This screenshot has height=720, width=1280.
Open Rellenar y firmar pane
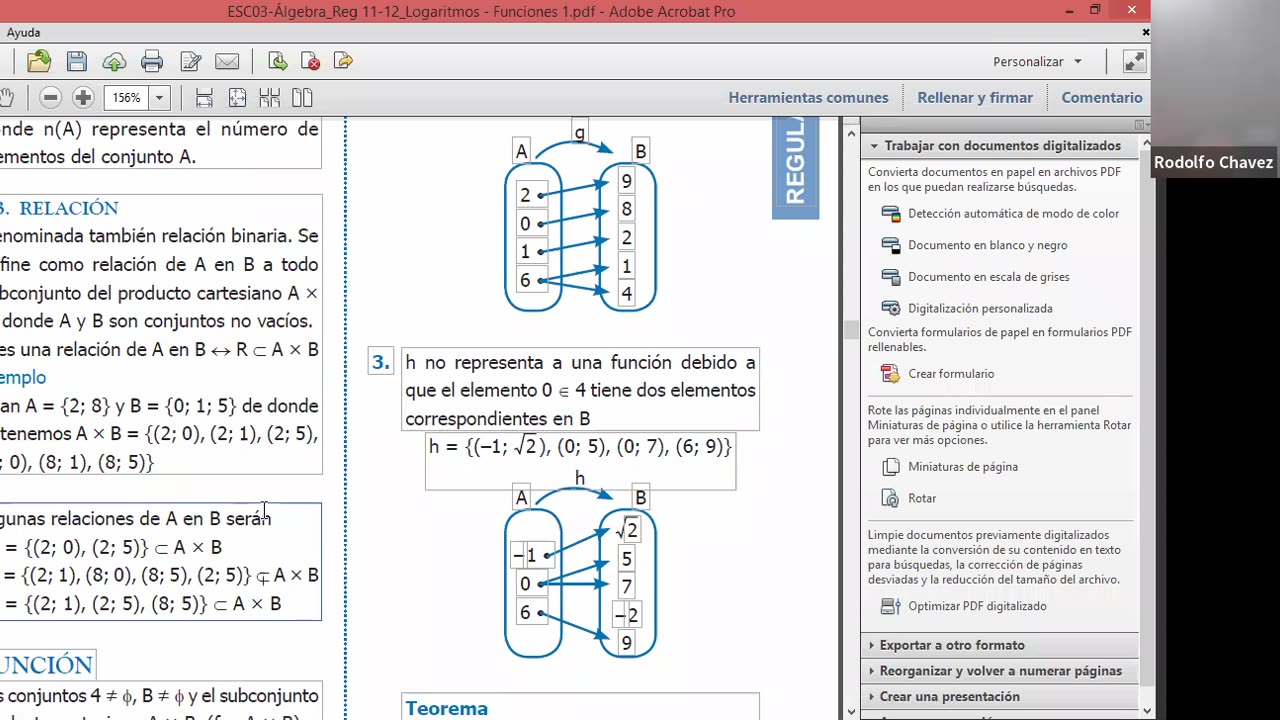tap(975, 98)
